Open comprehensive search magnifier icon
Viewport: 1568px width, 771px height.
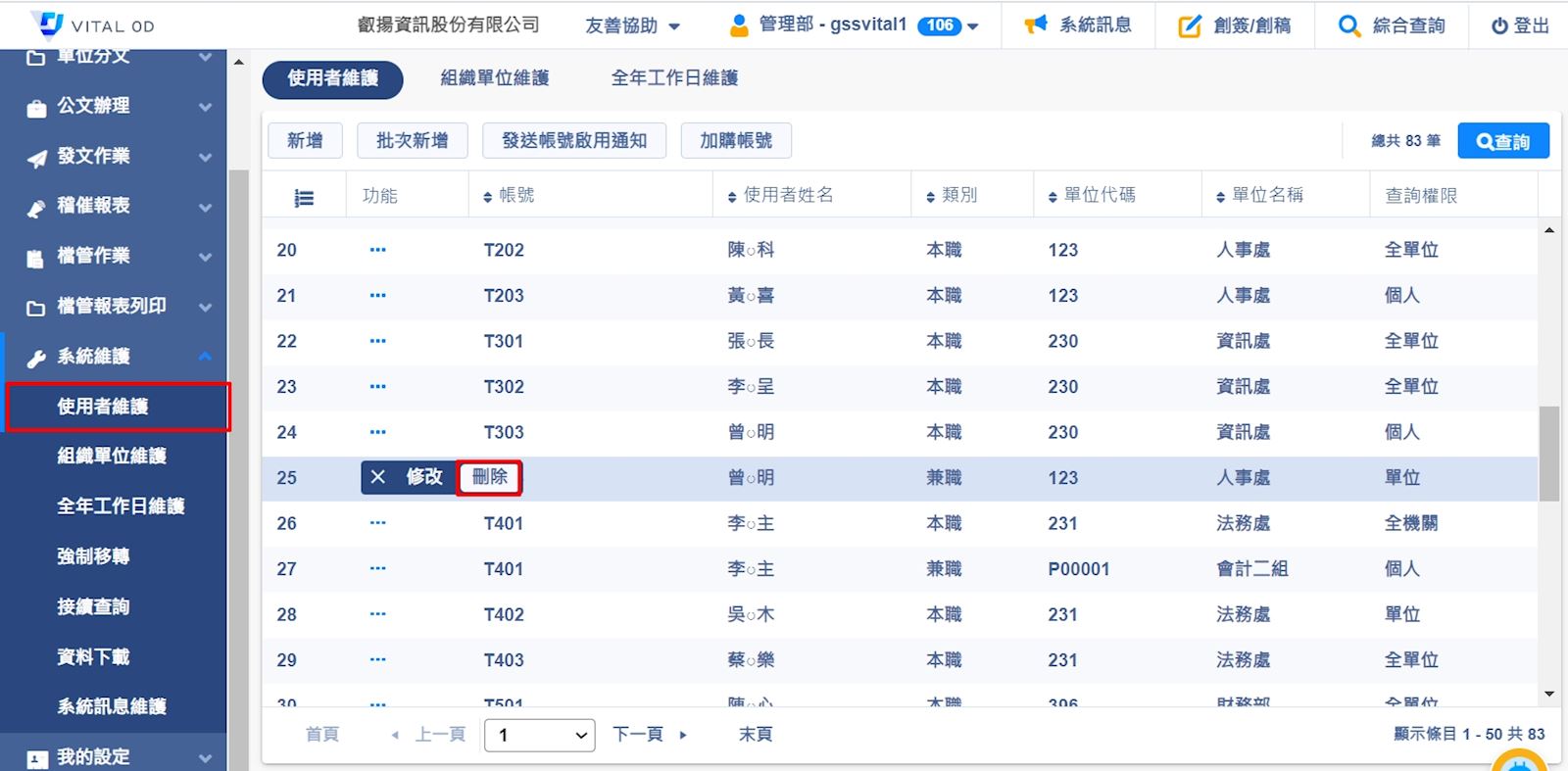click(1349, 26)
